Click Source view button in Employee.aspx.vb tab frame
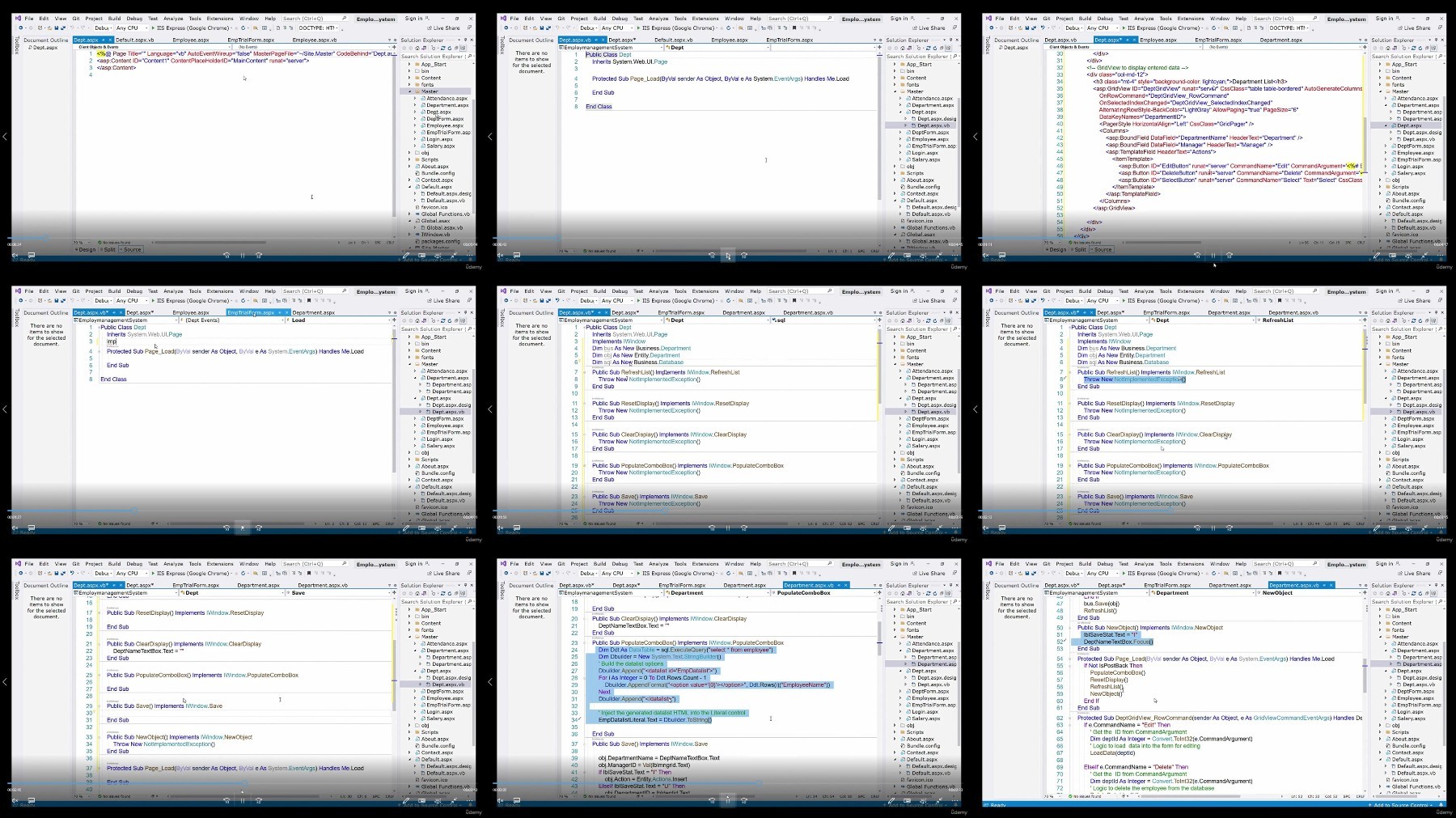The width and height of the screenshot is (1456, 818). (131, 250)
